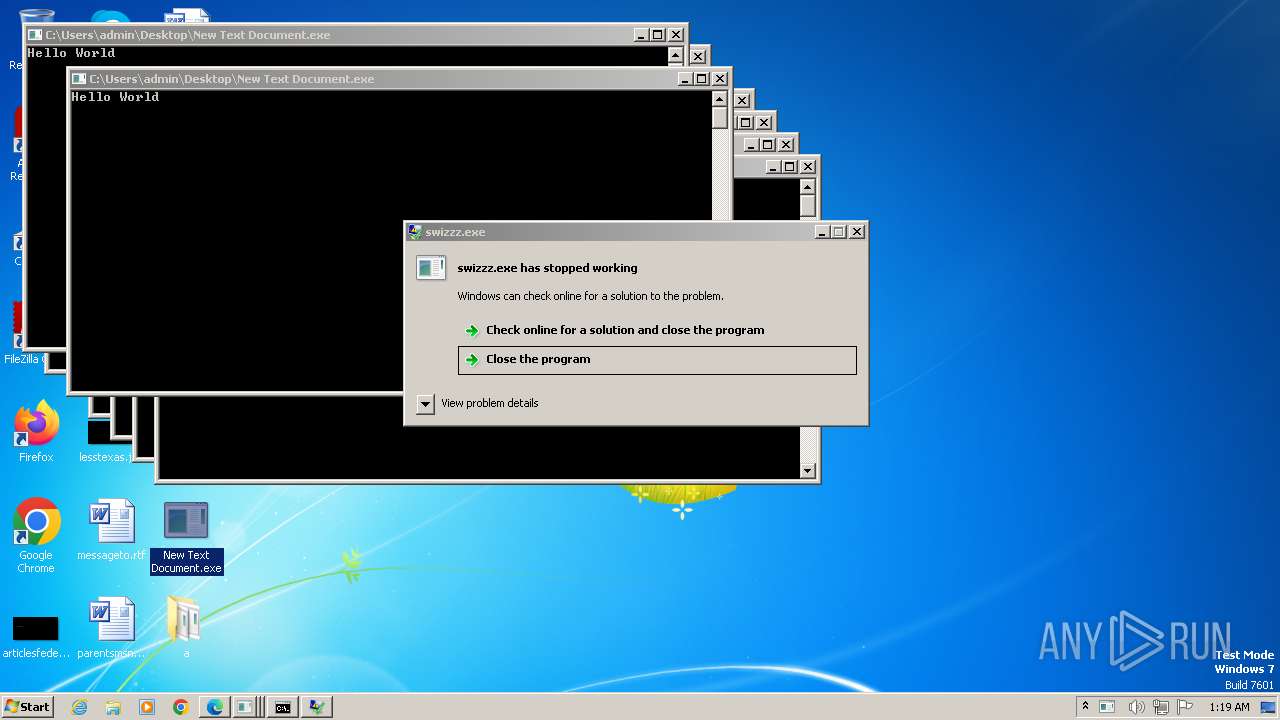Select the swizzz.exe taskbar button
The width and height of the screenshot is (1280, 720).
(317, 707)
